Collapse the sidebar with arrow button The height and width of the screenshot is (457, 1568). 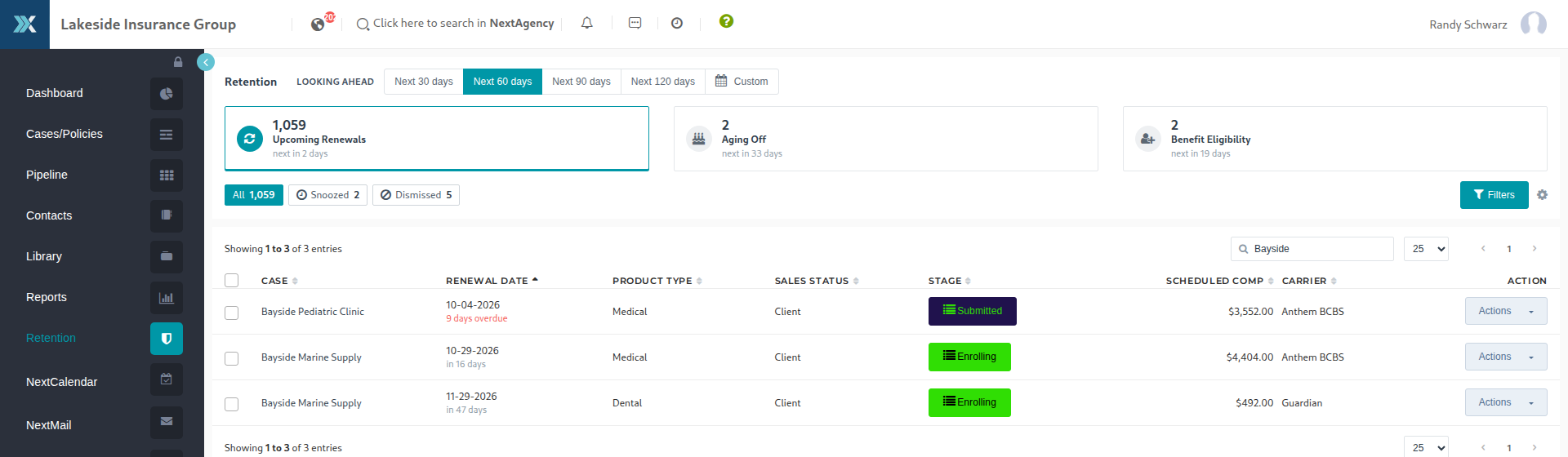tap(206, 62)
